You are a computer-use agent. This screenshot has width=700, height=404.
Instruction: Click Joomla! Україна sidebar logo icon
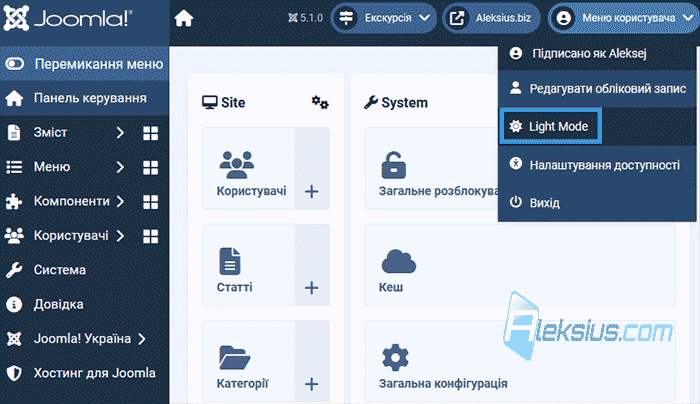coord(14,339)
